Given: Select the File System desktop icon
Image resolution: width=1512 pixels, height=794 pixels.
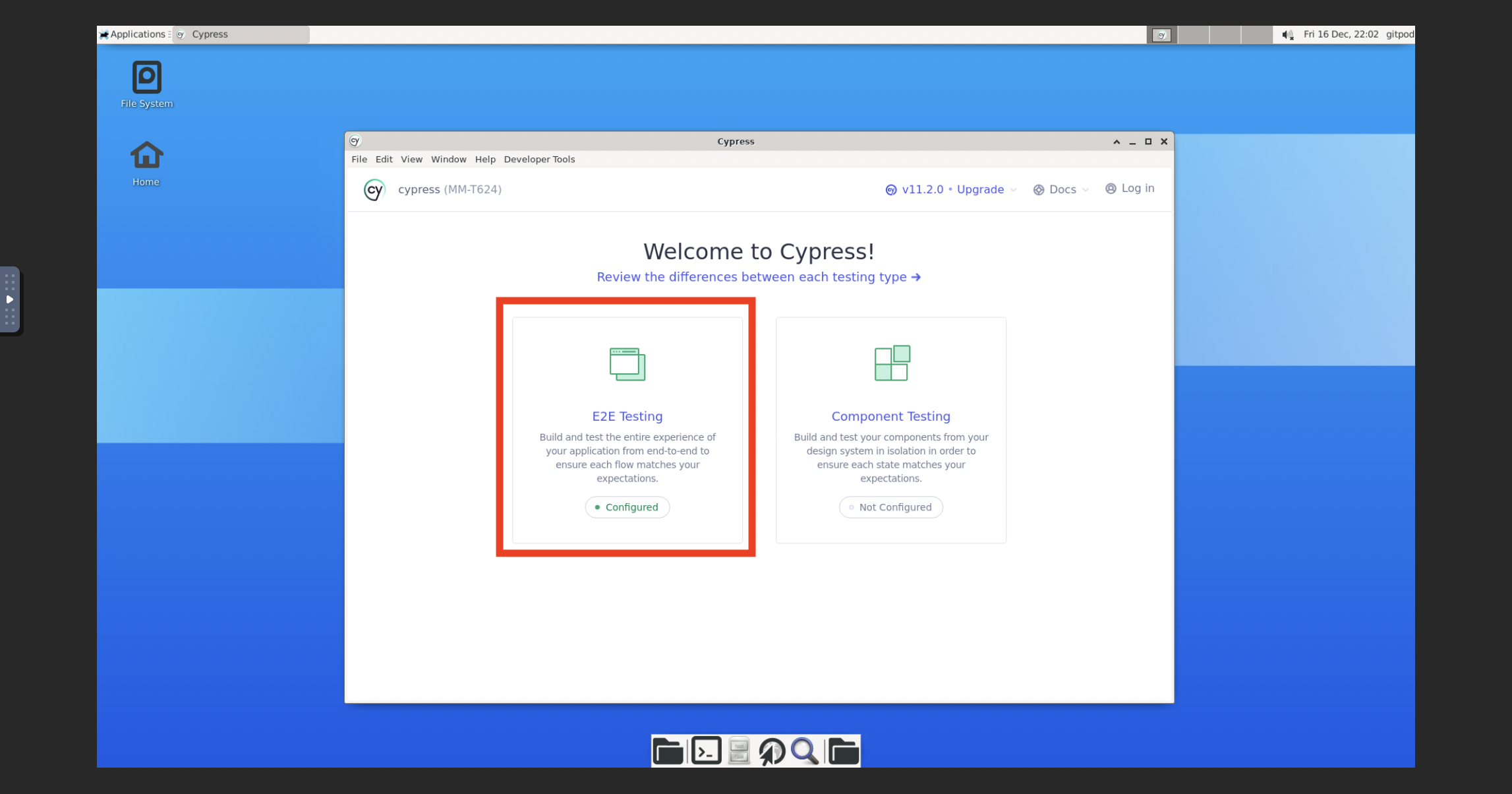Looking at the screenshot, I should [x=146, y=84].
